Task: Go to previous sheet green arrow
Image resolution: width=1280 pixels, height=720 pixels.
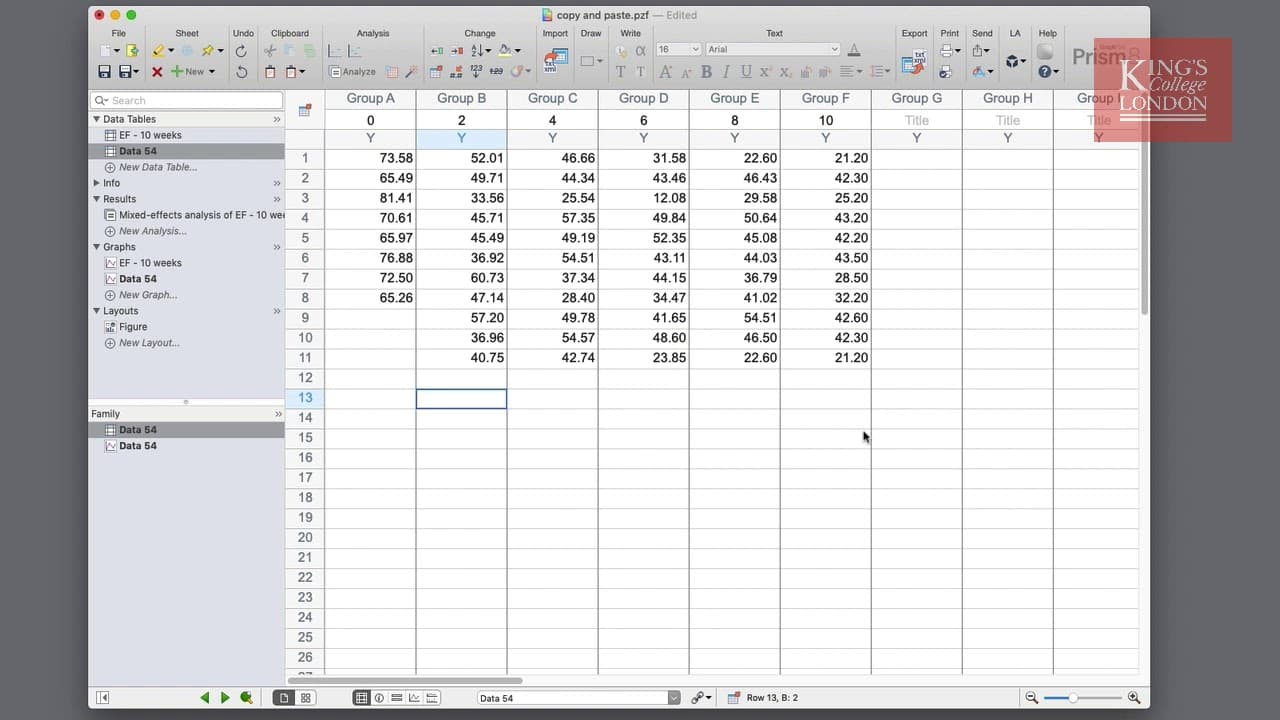Action: pyautogui.click(x=205, y=698)
